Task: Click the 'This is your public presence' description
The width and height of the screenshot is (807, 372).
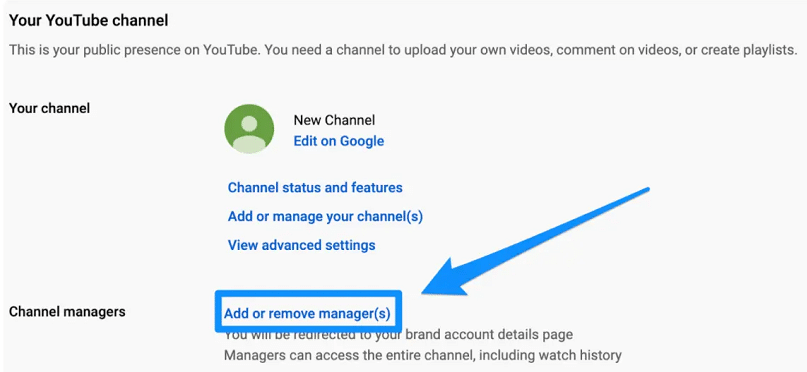Action: (x=404, y=50)
